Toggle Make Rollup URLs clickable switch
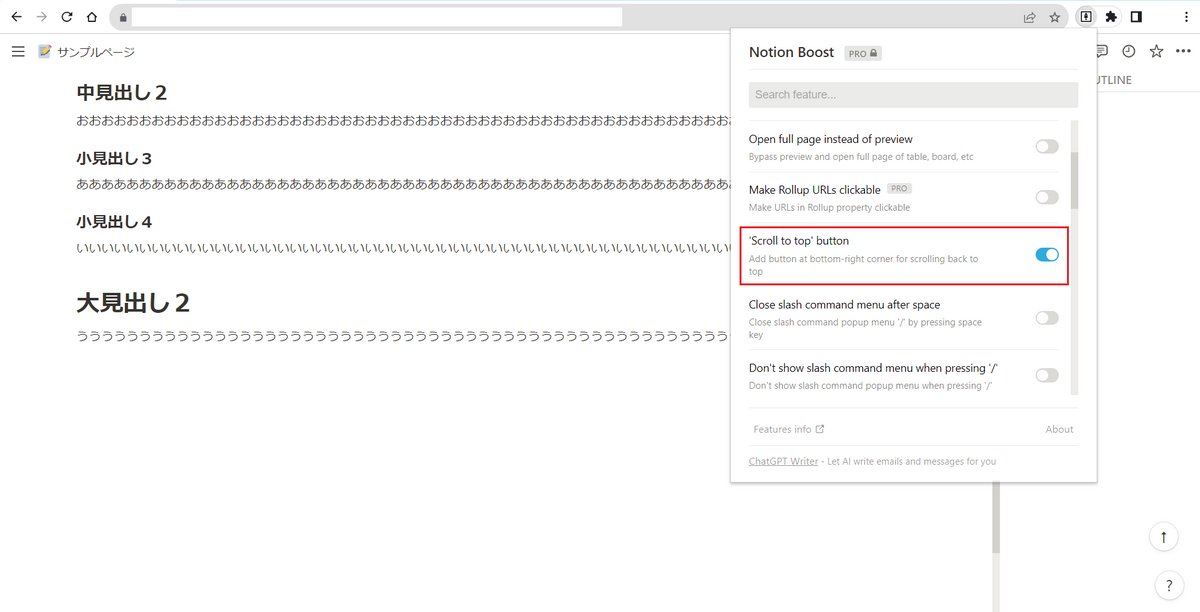The height and width of the screenshot is (612, 1200). pos(1047,197)
